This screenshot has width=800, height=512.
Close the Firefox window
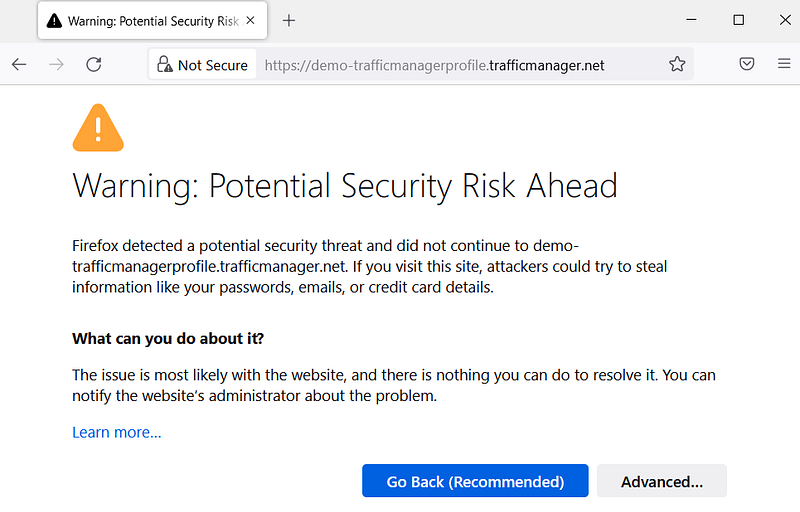click(x=782, y=20)
